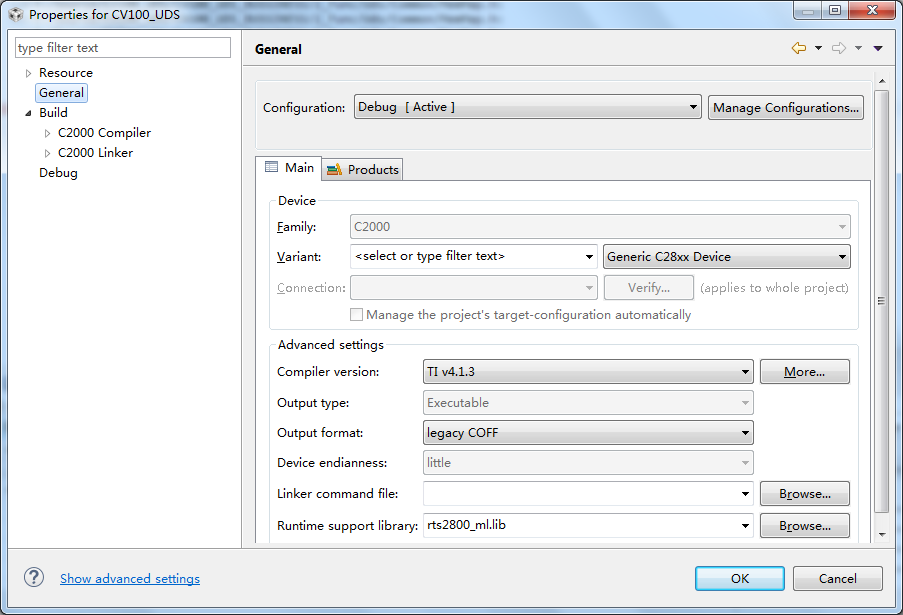Viewport: 903px width, 615px height.
Task: Click the filter text input field
Action: pyautogui.click(x=123, y=48)
